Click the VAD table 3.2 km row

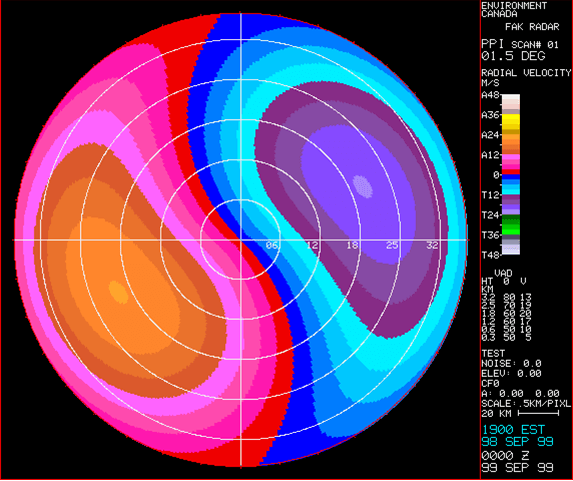tap(506, 297)
